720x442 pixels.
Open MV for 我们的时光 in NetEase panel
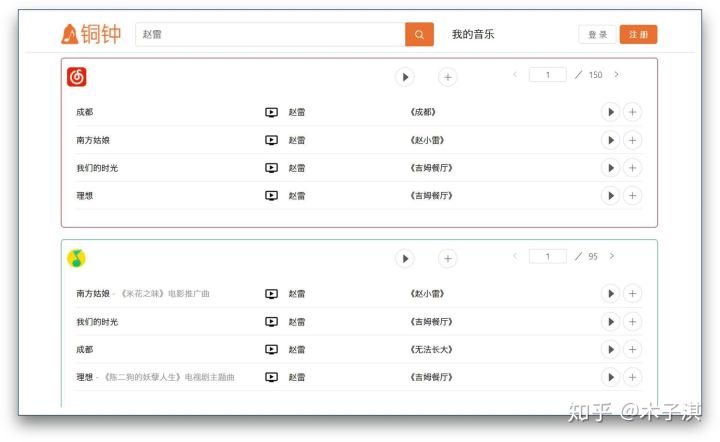click(271, 168)
